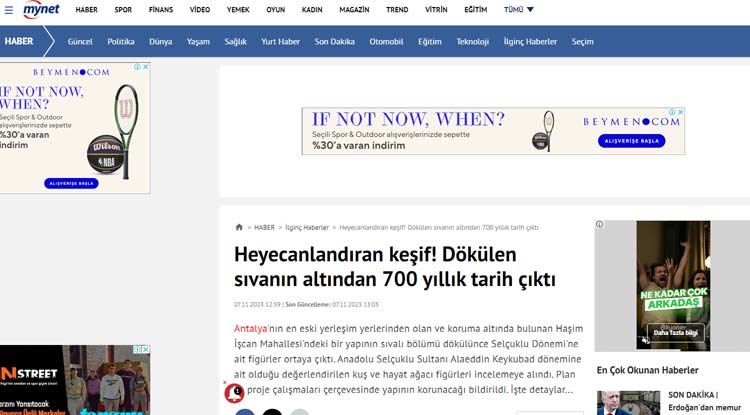Expand the TÜMÜ dropdown menu
This screenshot has width=750, height=415.
pos(519,10)
